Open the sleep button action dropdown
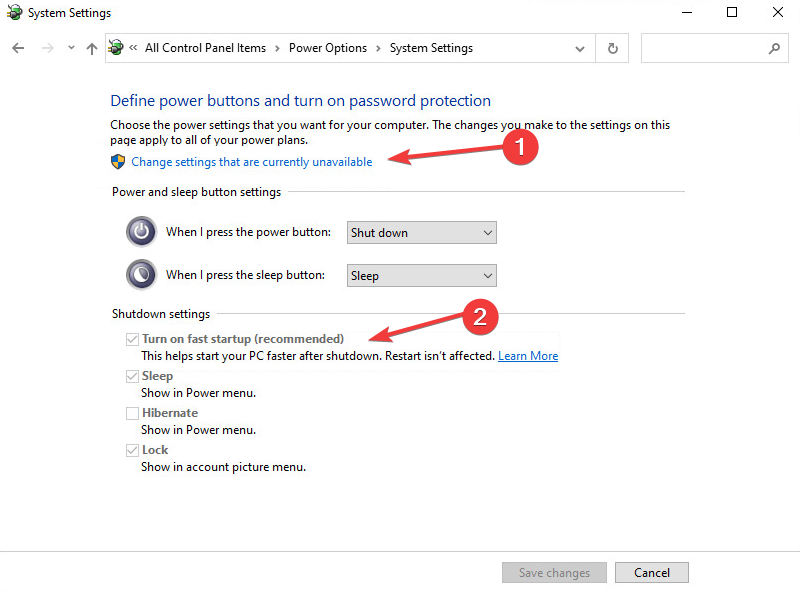This screenshot has height=592, width=800. point(421,276)
